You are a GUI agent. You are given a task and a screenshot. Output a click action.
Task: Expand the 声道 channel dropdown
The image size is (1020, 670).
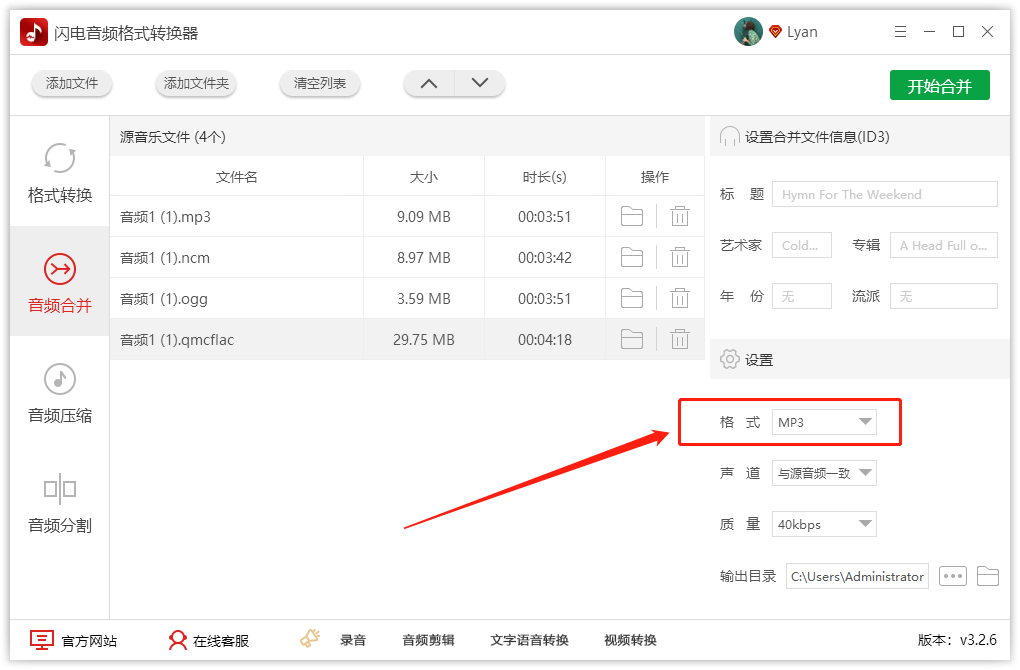[x=824, y=473]
